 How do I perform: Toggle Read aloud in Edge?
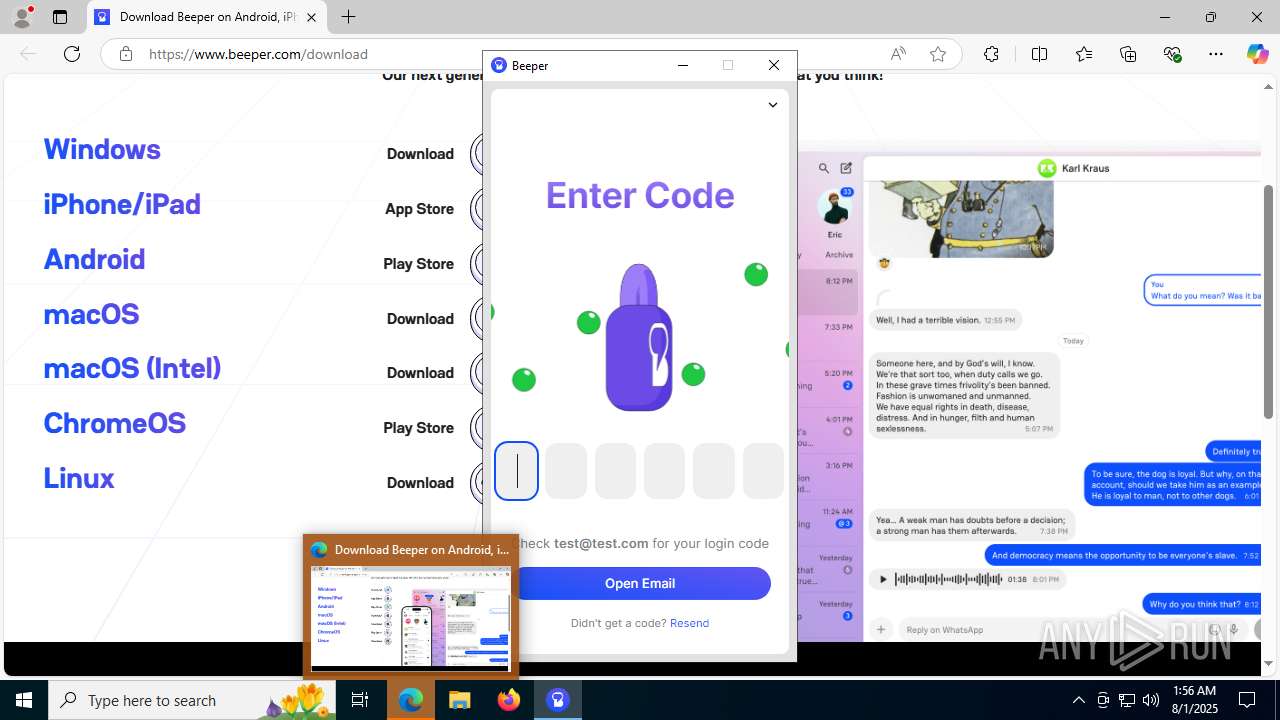click(898, 54)
